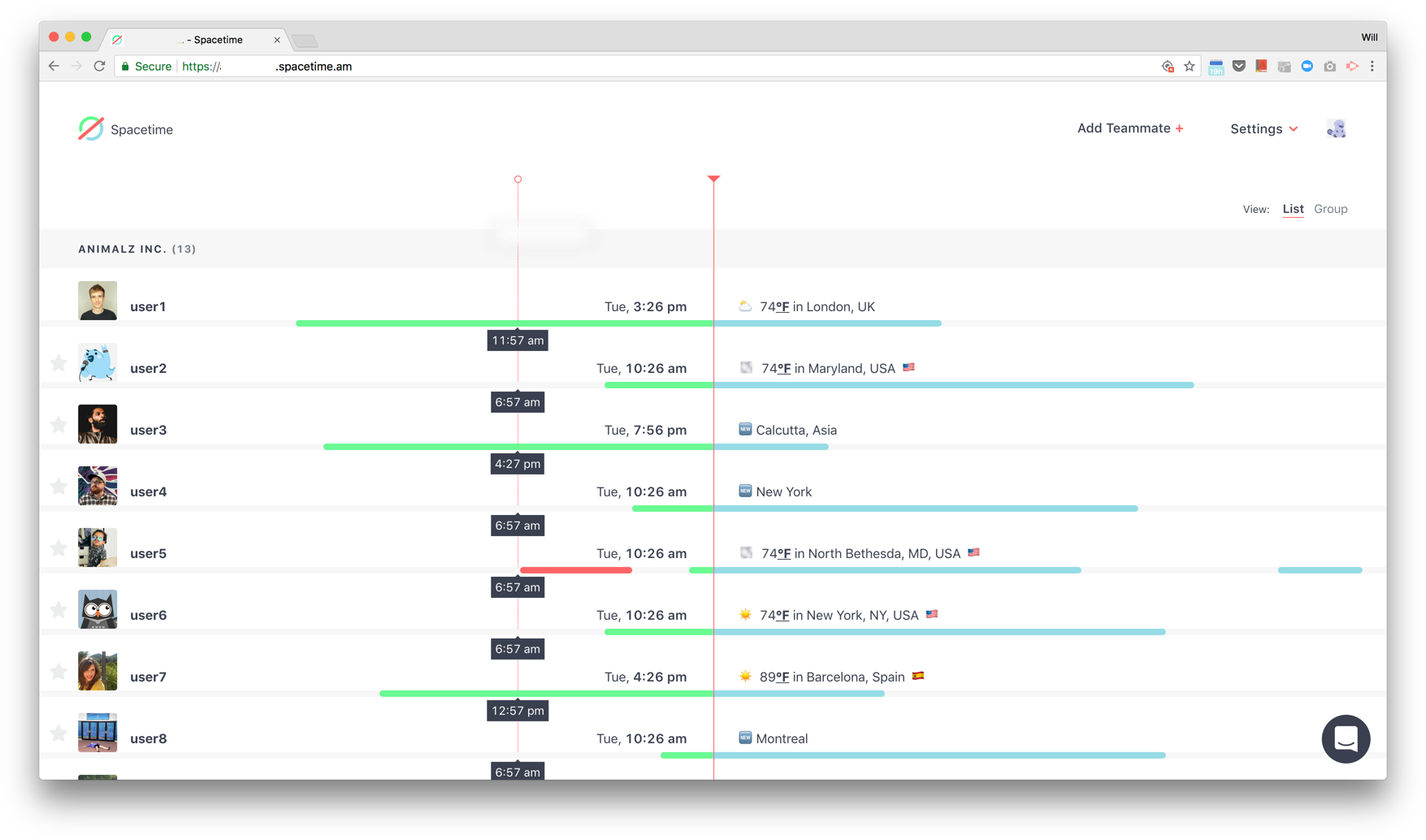The image size is (1426, 840).
Task: Favorite user8 with the star
Action: 59,734
